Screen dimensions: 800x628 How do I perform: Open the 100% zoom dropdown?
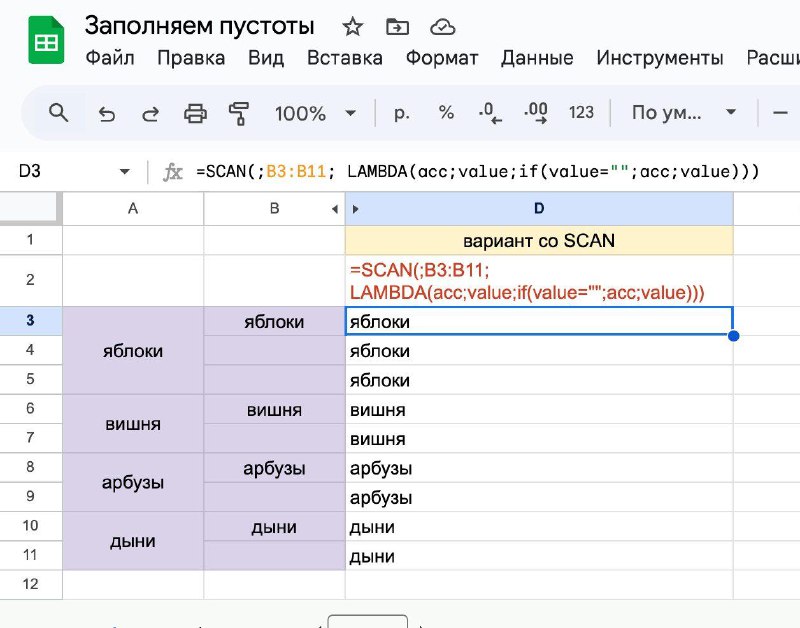click(315, 113)
